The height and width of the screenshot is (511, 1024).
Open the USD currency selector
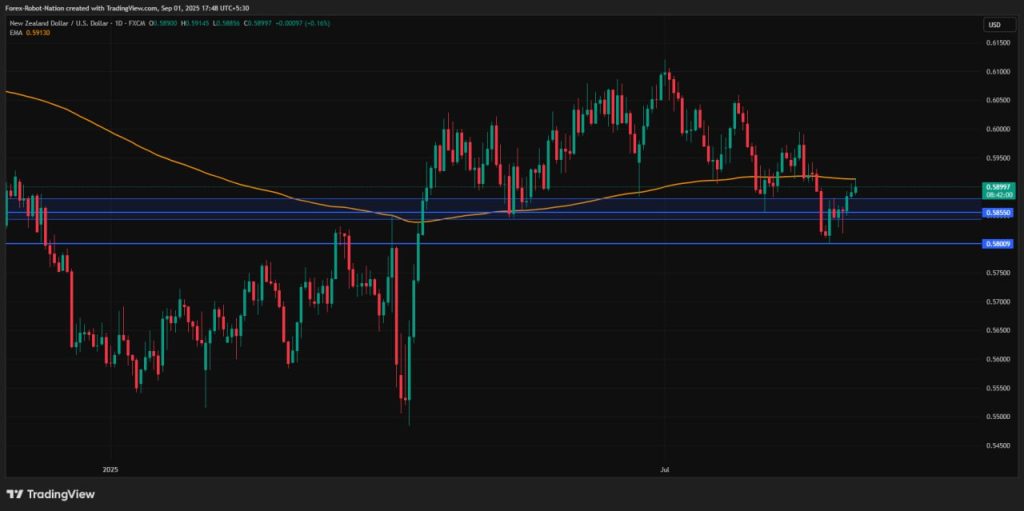click(x=994, y=25)
